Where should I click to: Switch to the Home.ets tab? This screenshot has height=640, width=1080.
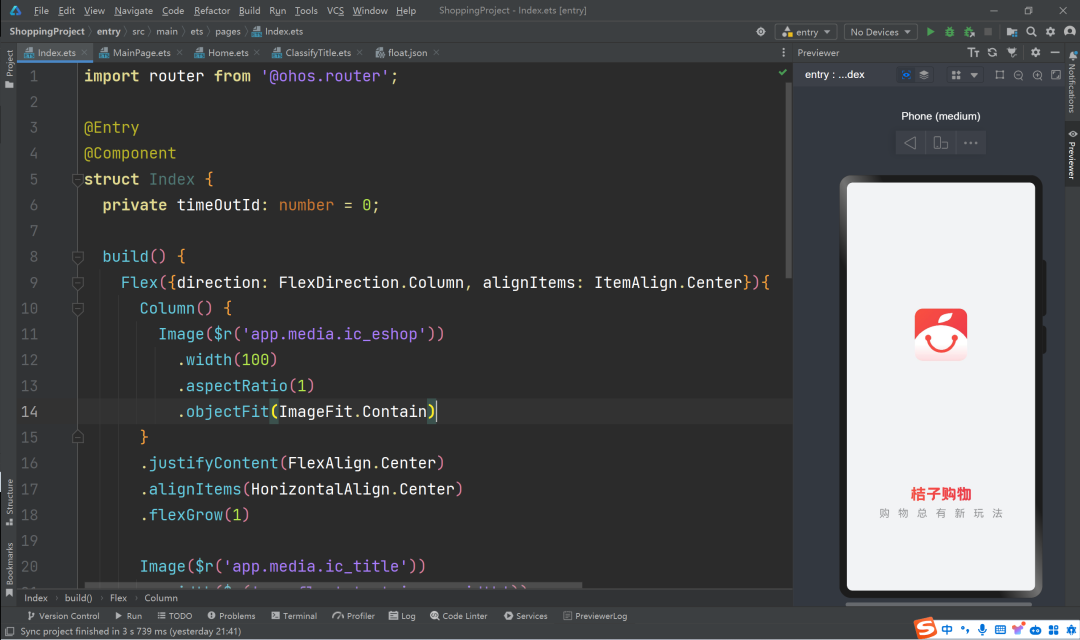(227, 52)
